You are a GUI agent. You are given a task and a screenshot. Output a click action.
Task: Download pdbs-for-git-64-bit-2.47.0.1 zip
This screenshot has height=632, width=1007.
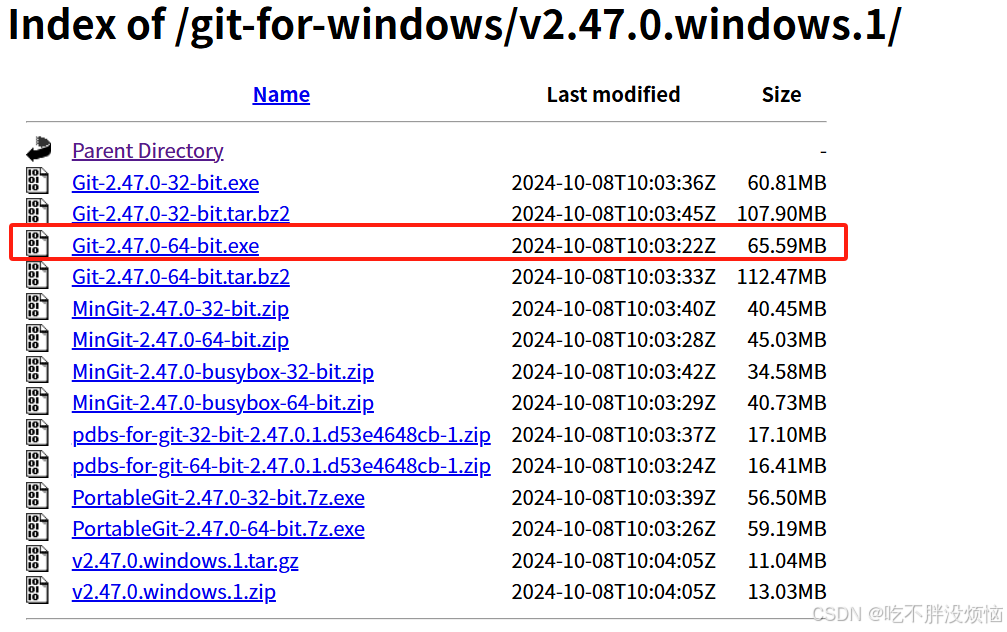tap(281, 466)
